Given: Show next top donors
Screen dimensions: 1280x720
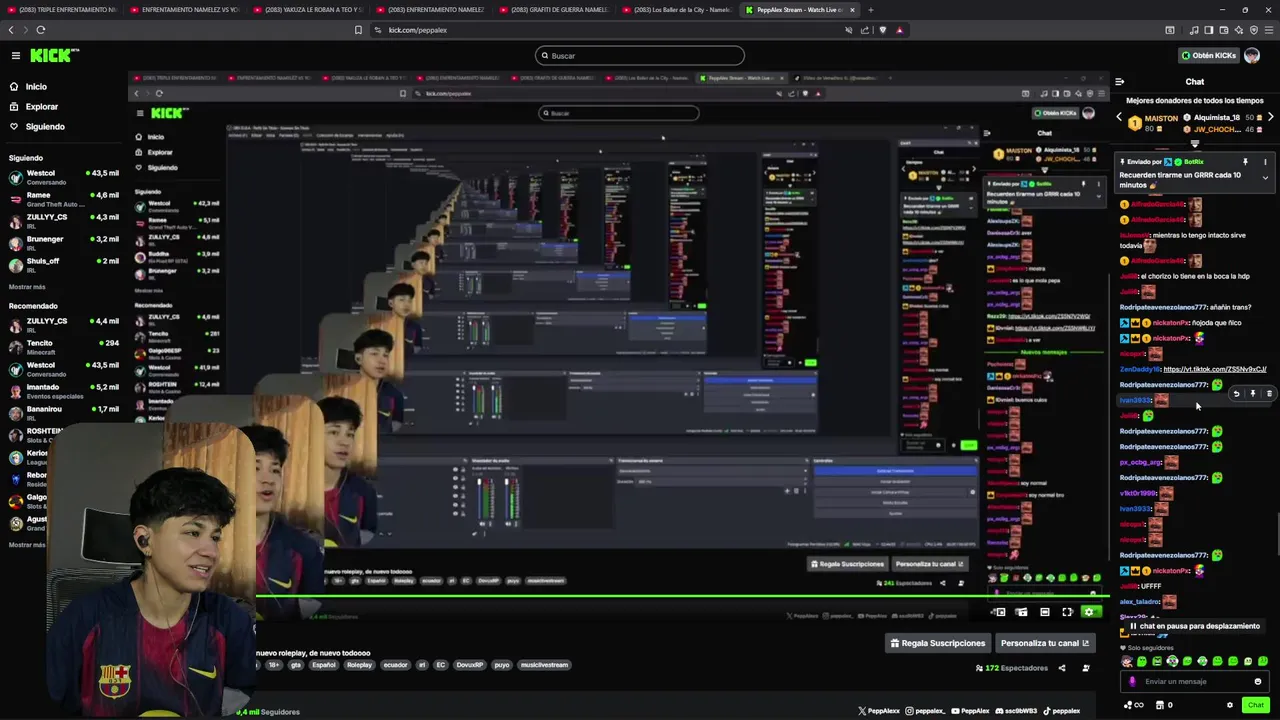Looking at the screenshot, I should click(x=1270, y=118).
